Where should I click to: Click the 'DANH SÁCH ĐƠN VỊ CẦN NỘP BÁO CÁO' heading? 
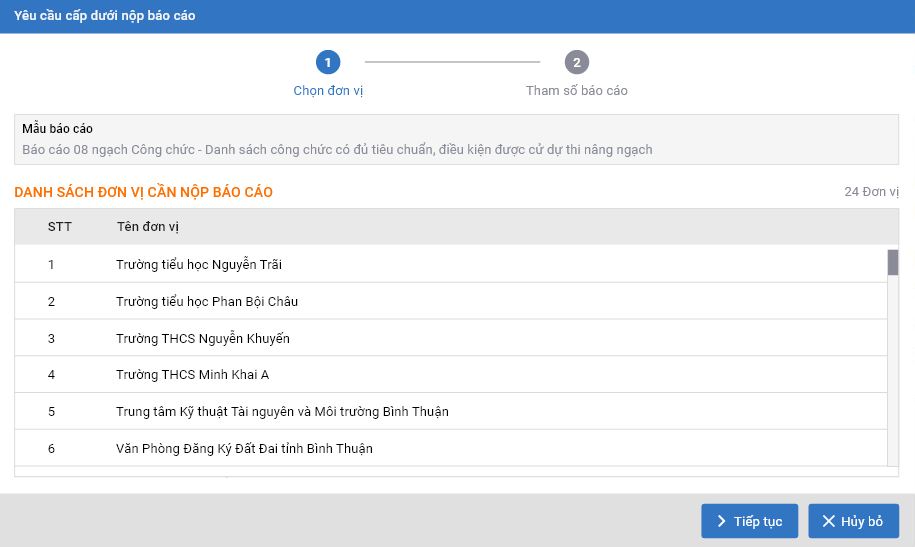tap(143, 192)
